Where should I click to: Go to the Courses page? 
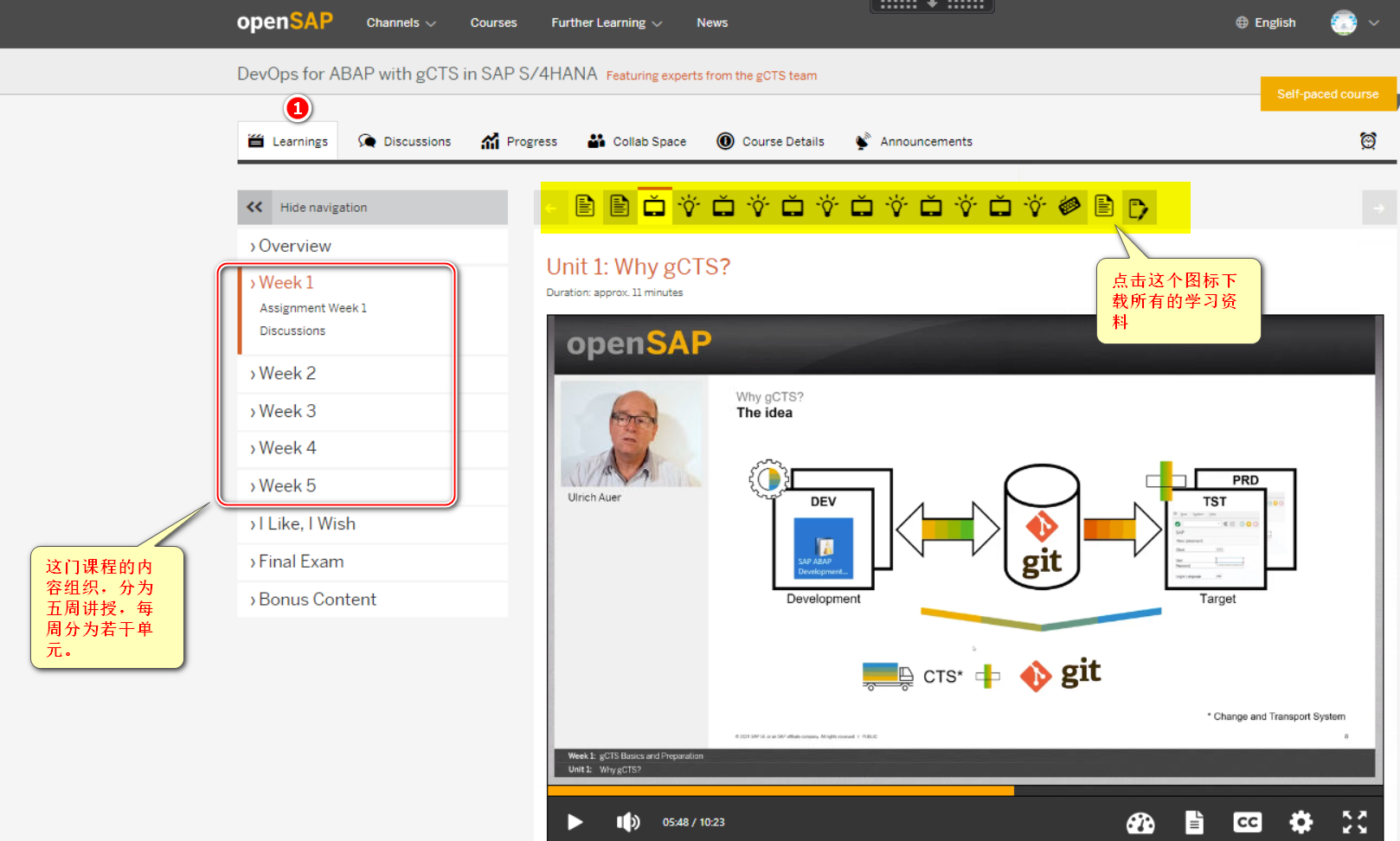pos(493,22)
